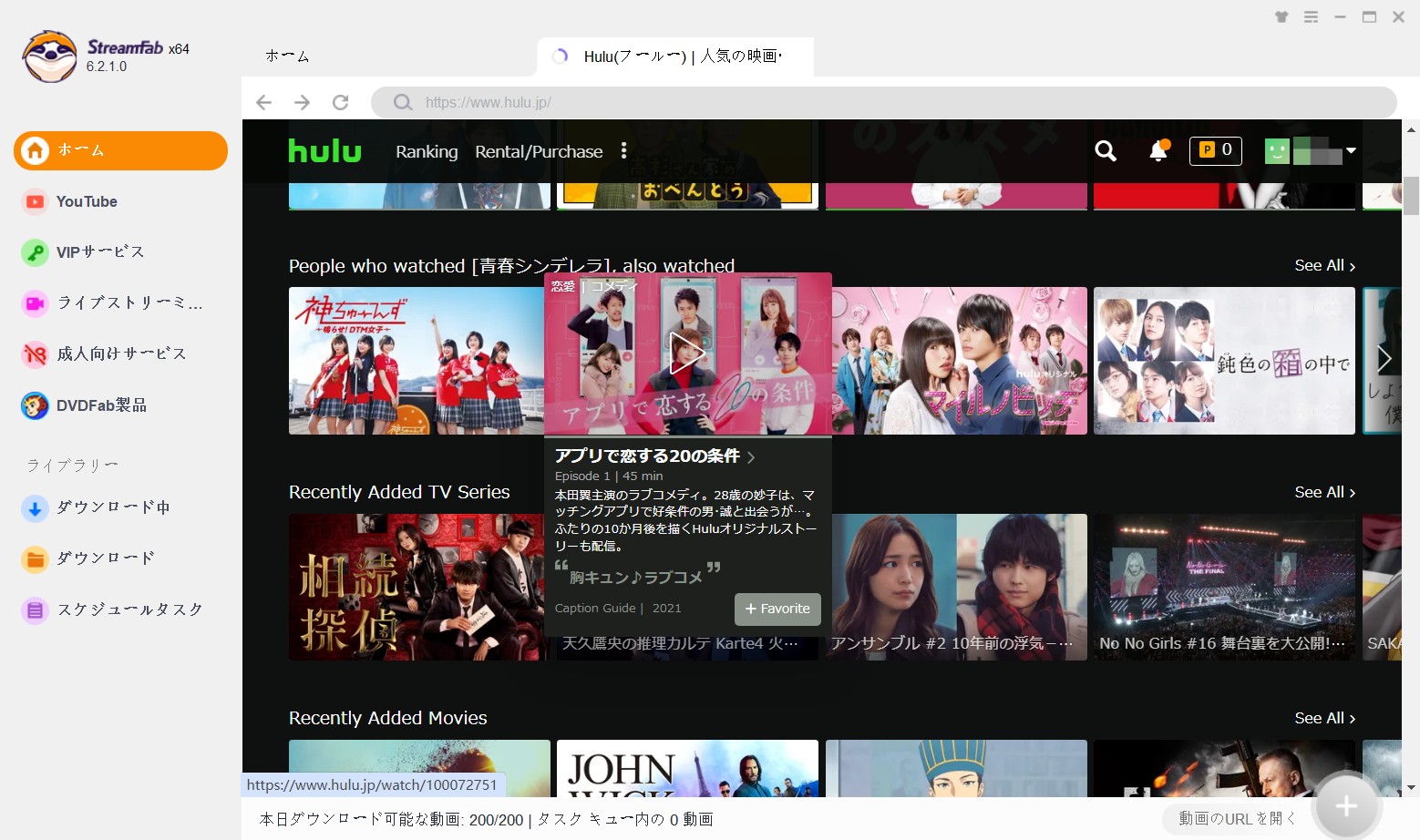
Task: Open アンサンブル #2 thumbnail
Action: pos(960,588)
